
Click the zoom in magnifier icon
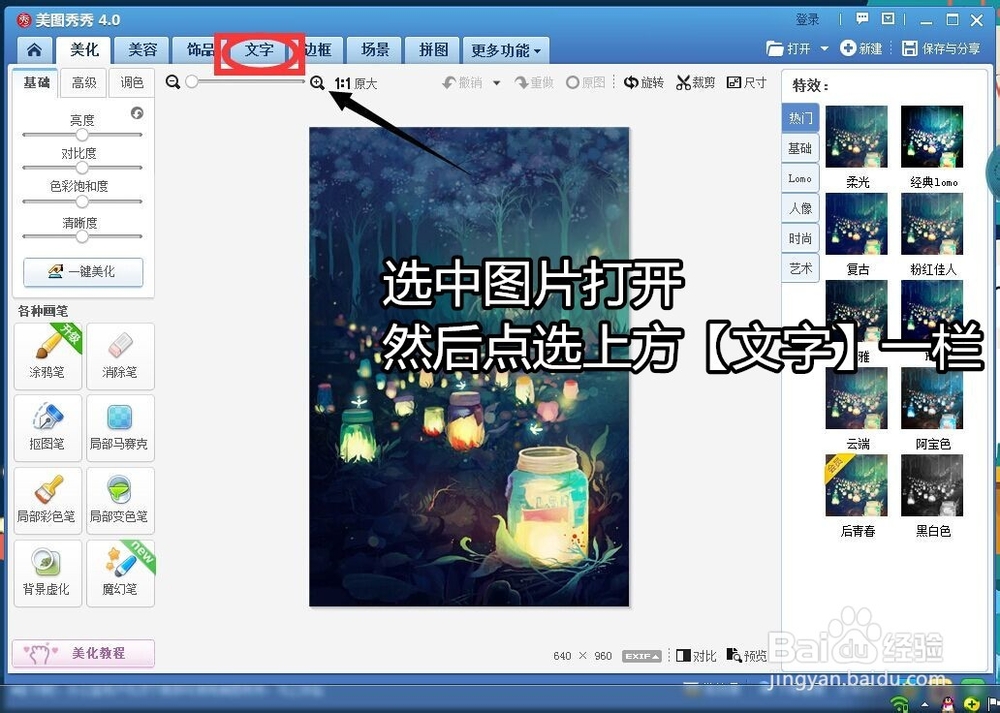[x=317, y=82]
